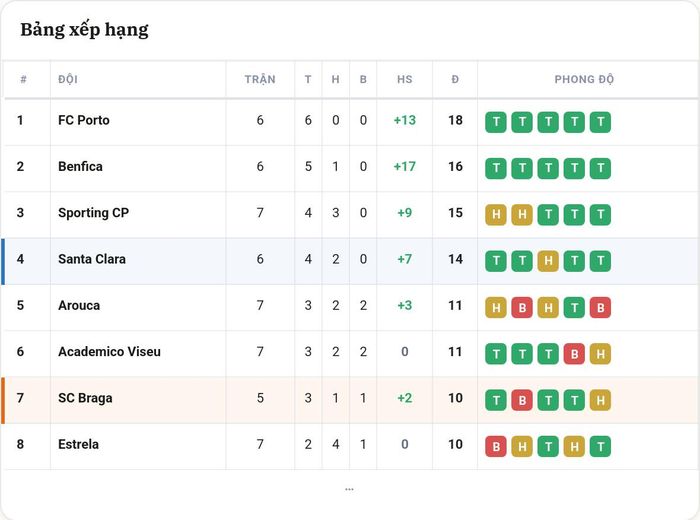The height and width of the screenshot is (520, 700).
Task: Open the FC Porto team link
Action: 84,120
